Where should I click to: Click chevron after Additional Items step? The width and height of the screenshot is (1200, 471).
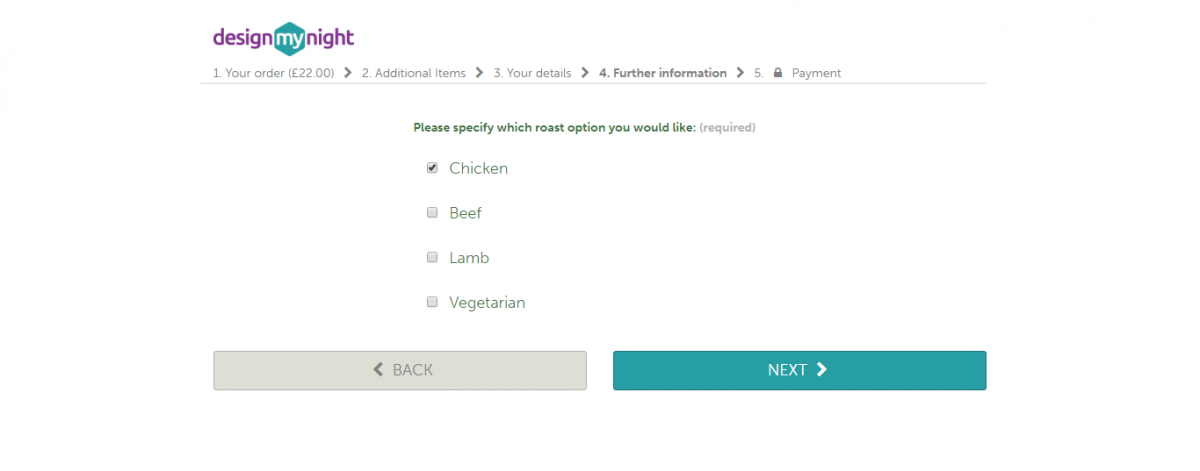click(x=479, y=73)
